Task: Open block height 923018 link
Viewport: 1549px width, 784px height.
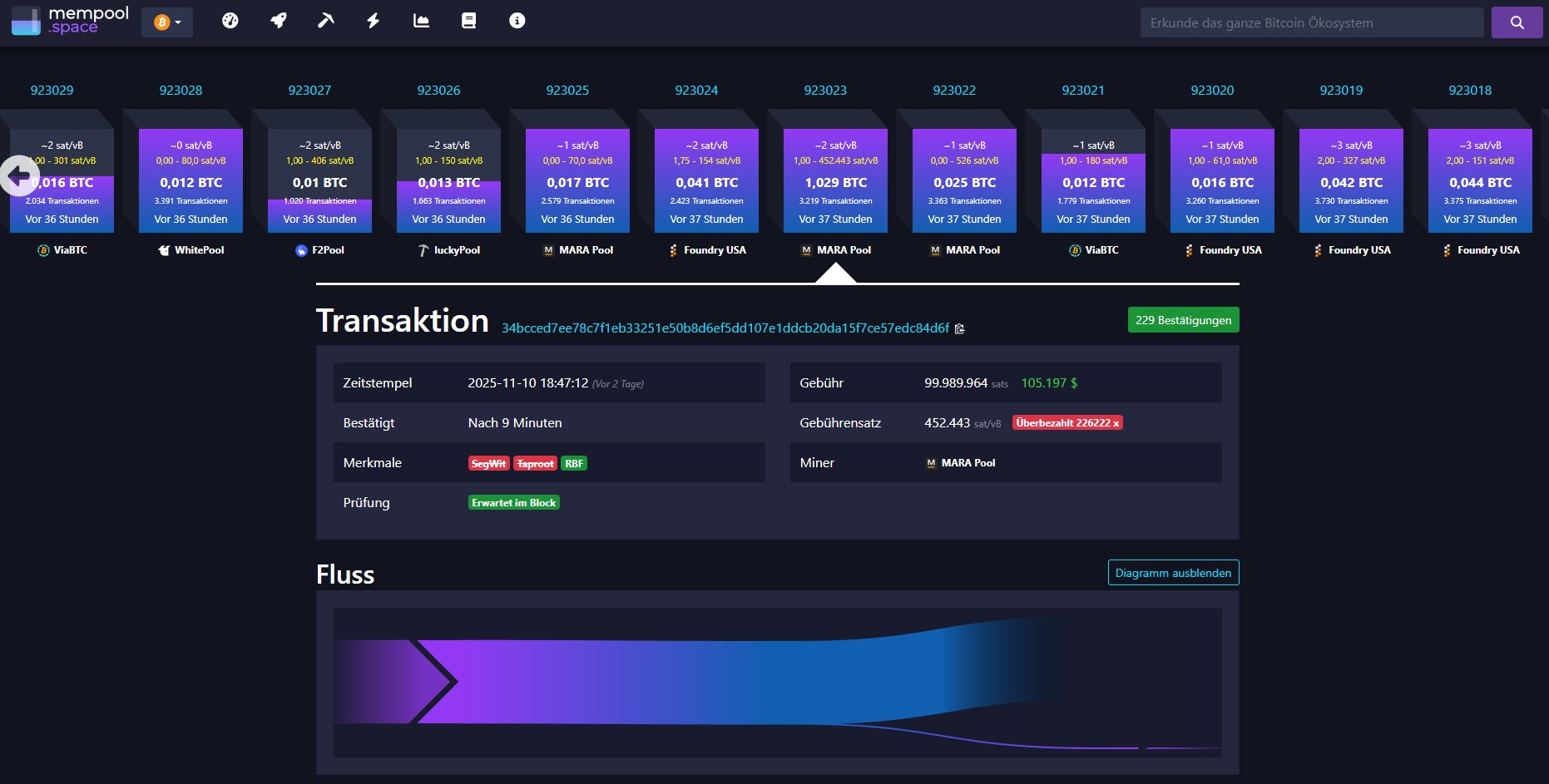Action: pos(1470,90)
